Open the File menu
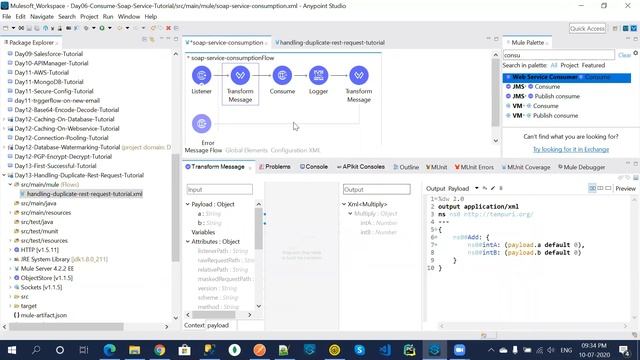 tap(7, 17)
